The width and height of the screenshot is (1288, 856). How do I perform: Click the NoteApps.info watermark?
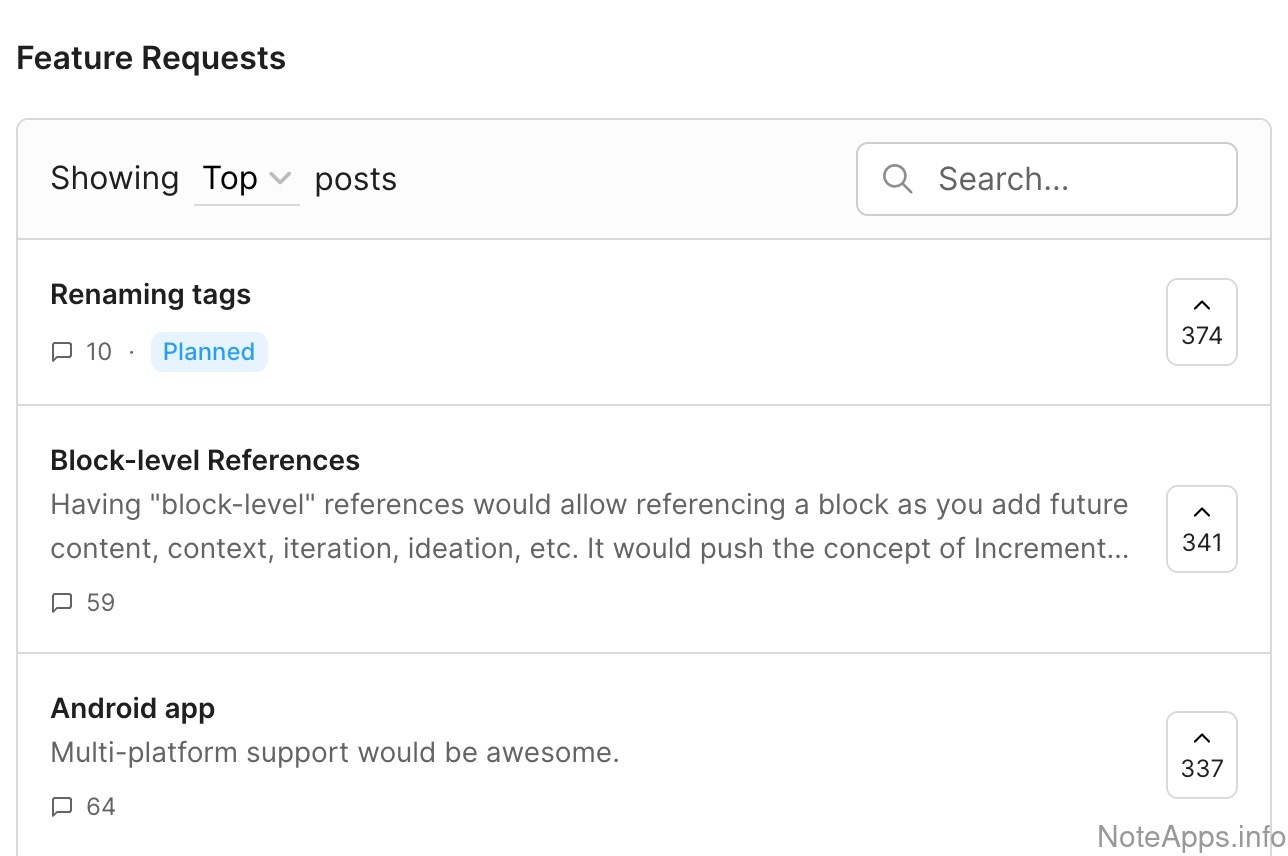[x=1190, y=836]
